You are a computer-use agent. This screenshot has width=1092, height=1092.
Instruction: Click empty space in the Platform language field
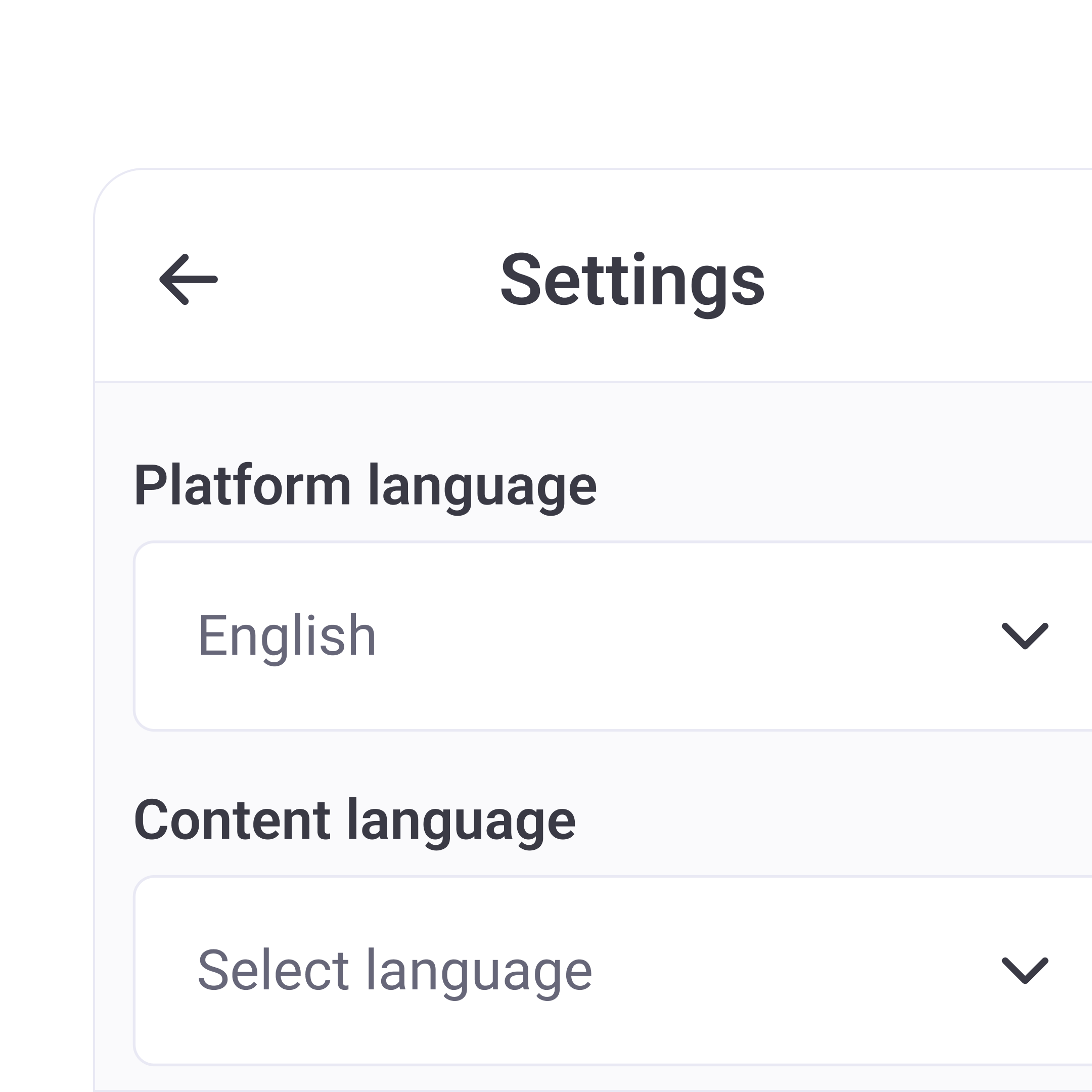tap(678, 636)
